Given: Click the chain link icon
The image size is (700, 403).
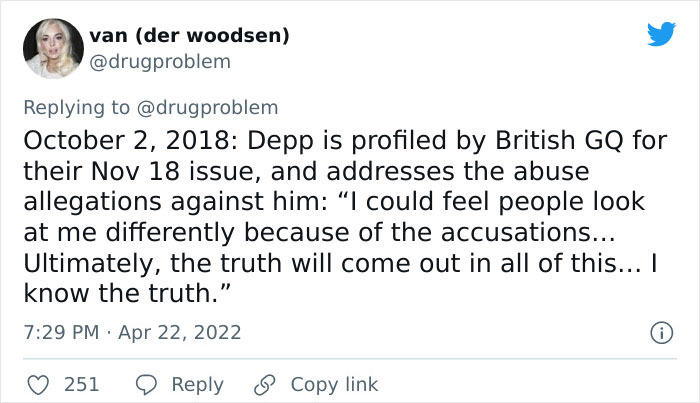Looking at the screenshot, I should click(x=265, y=385).
